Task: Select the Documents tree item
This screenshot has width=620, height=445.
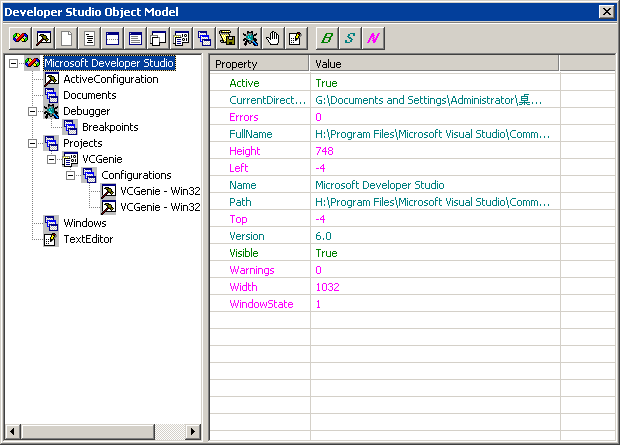Action: 90,95
